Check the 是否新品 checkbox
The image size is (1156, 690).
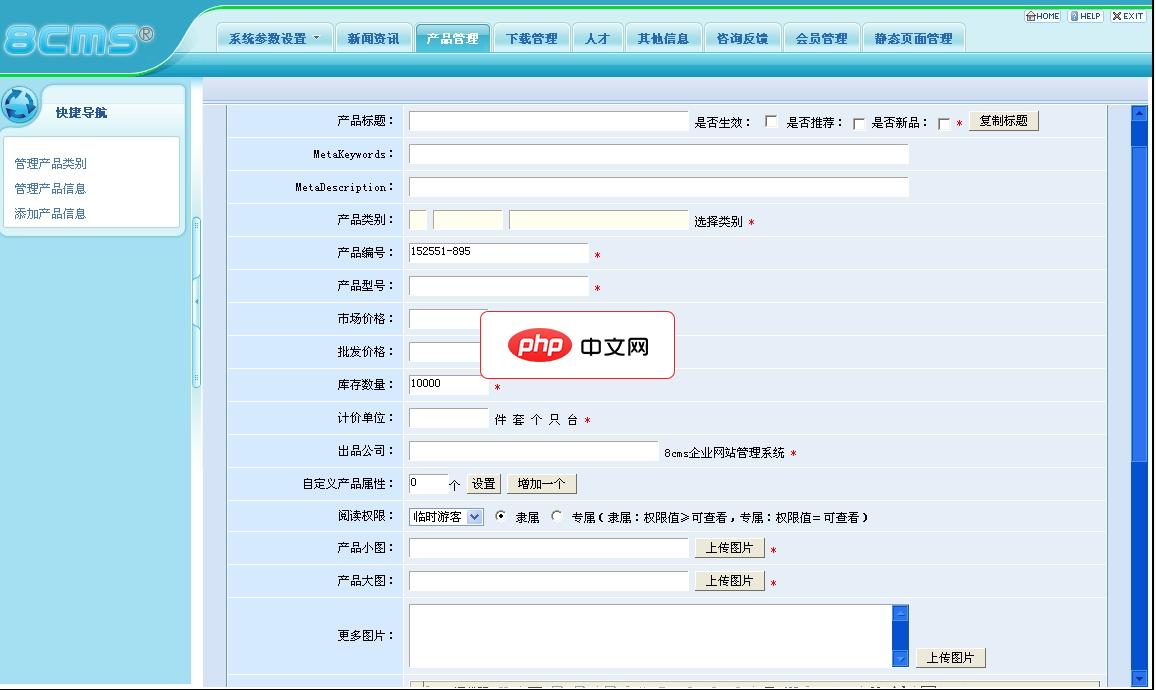943,123
